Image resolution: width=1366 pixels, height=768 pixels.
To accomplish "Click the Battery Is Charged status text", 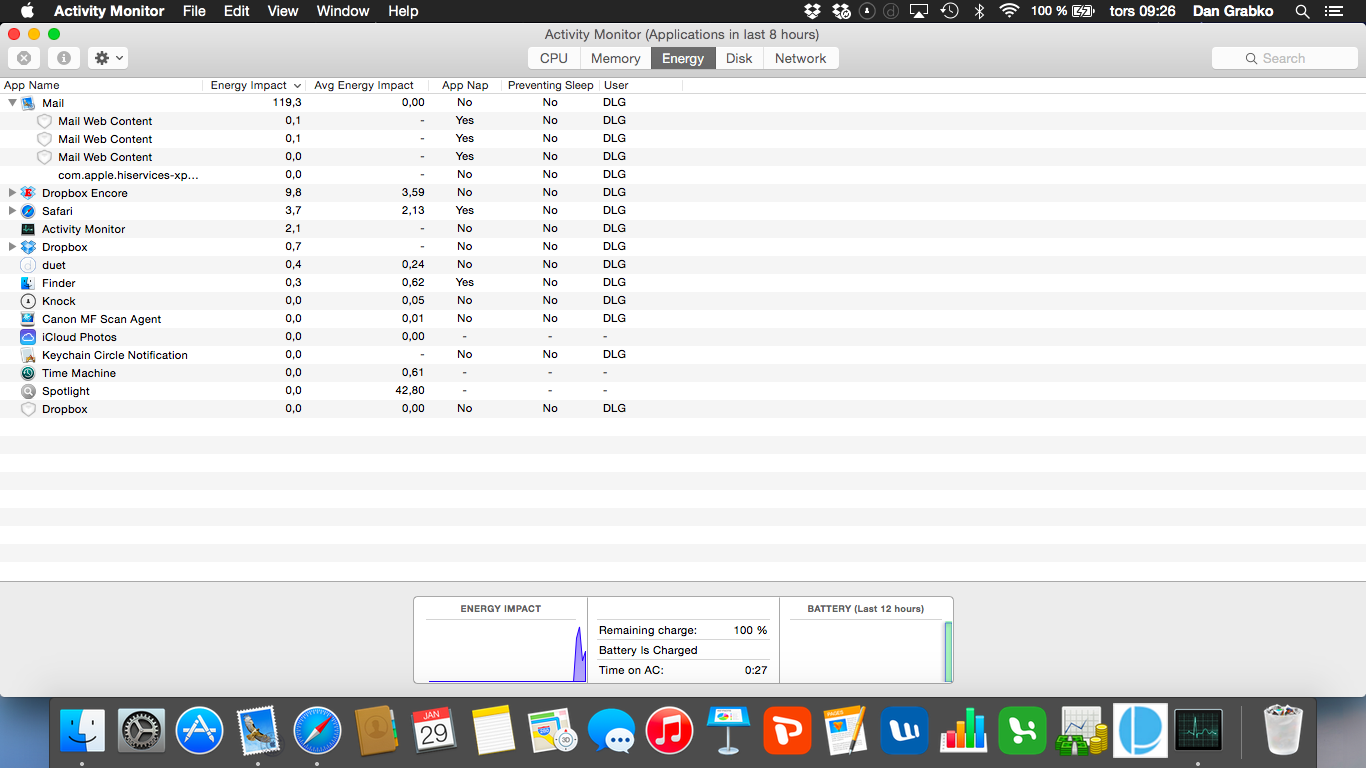I will 648,650.
